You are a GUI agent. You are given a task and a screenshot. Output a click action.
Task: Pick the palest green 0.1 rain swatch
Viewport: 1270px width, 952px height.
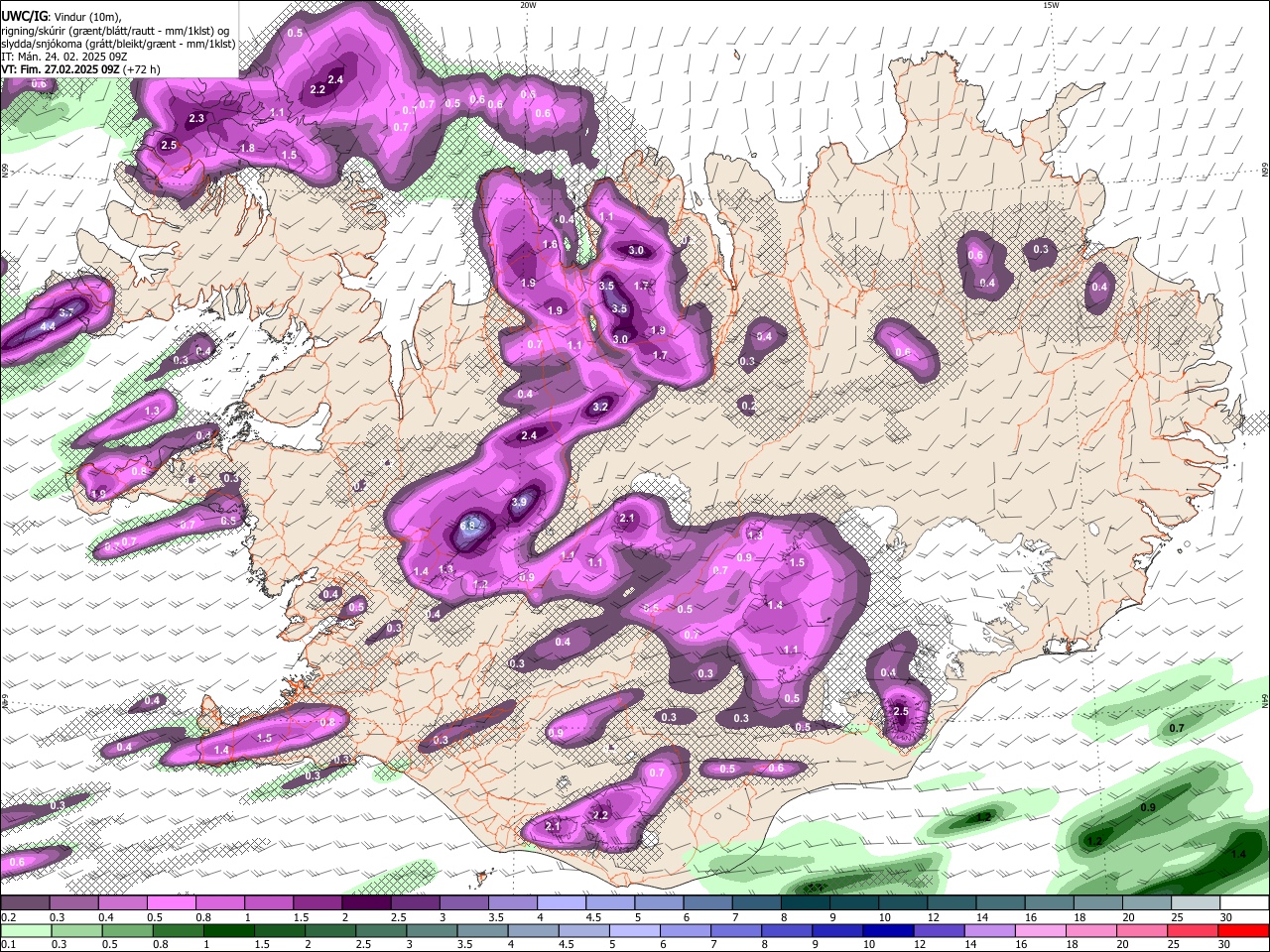pos(26,930)
